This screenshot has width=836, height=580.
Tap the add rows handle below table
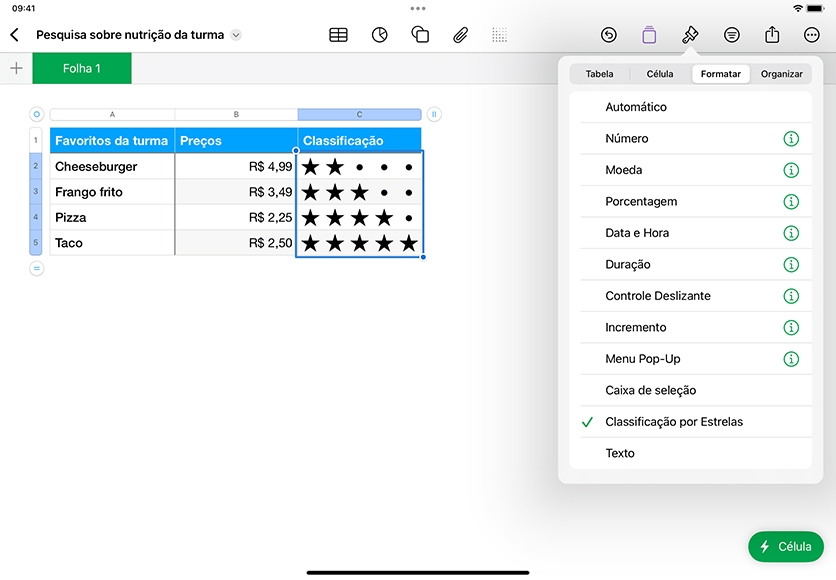pos(36,268)
